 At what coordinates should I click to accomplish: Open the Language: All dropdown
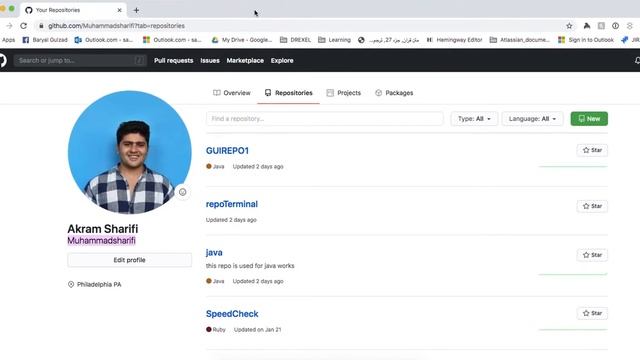point(532,119)
